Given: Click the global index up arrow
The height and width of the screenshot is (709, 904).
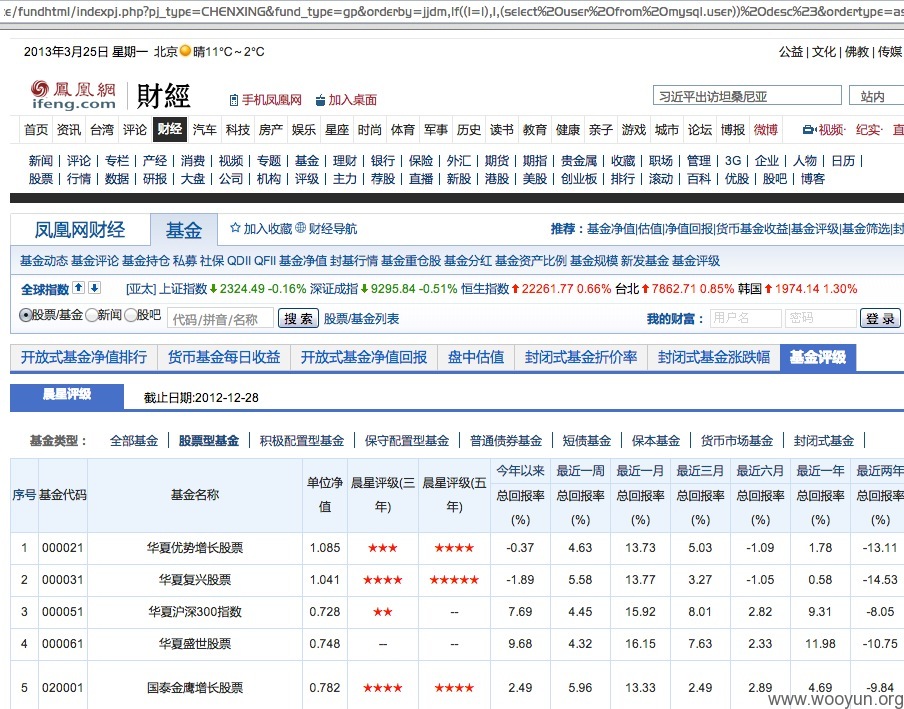Looking at the screenshot, I should [79, 288].
